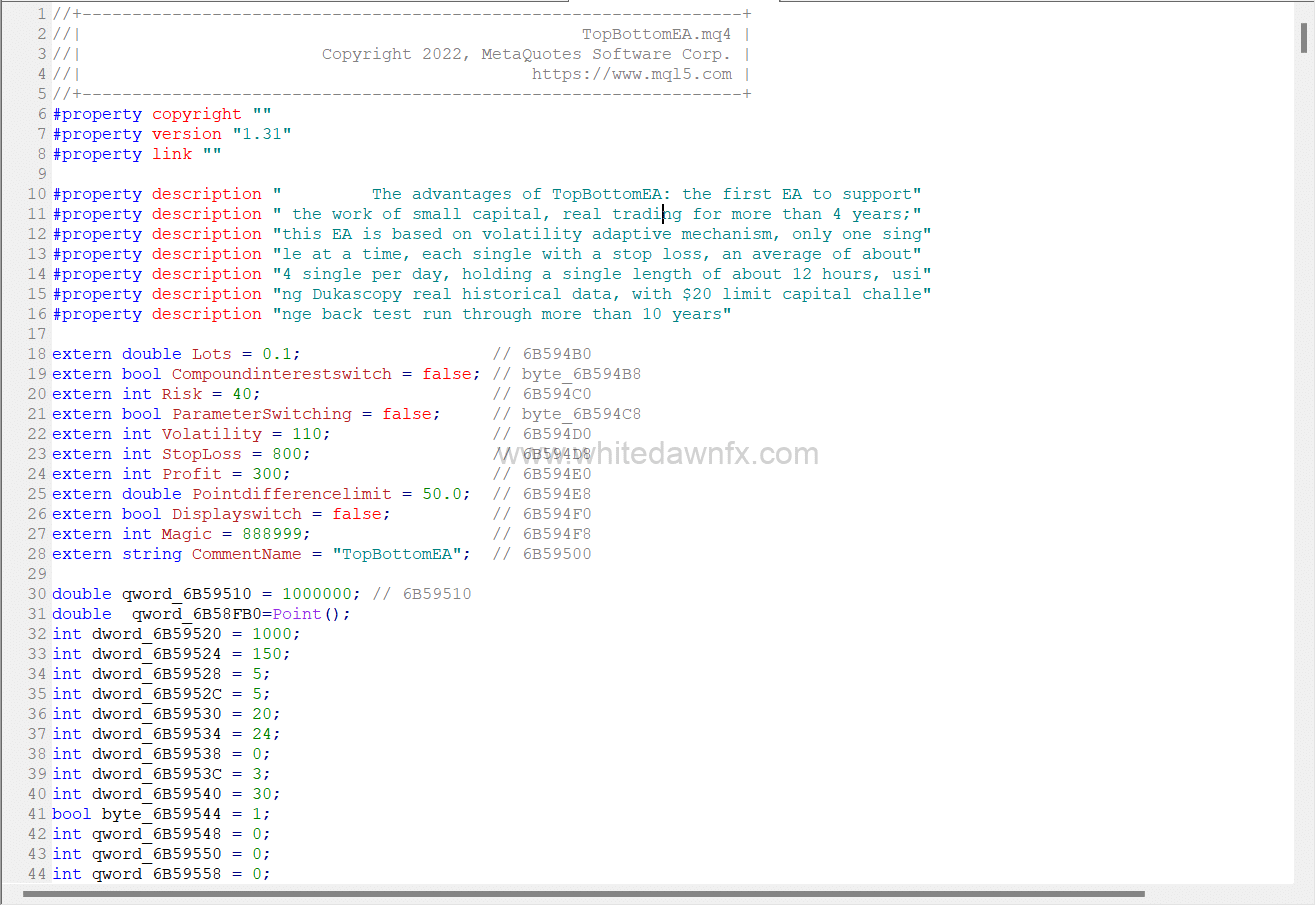Click the byte_6B59544 variable name
1316x906 pixels.
(x=161, y=814)
